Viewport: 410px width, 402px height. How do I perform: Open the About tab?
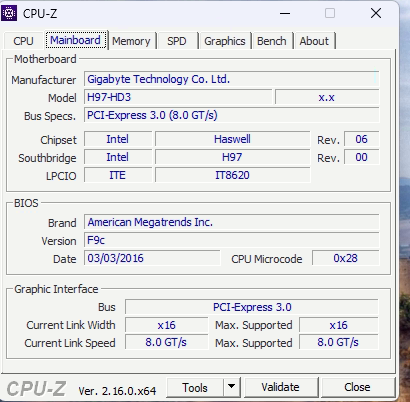[314, 41]
